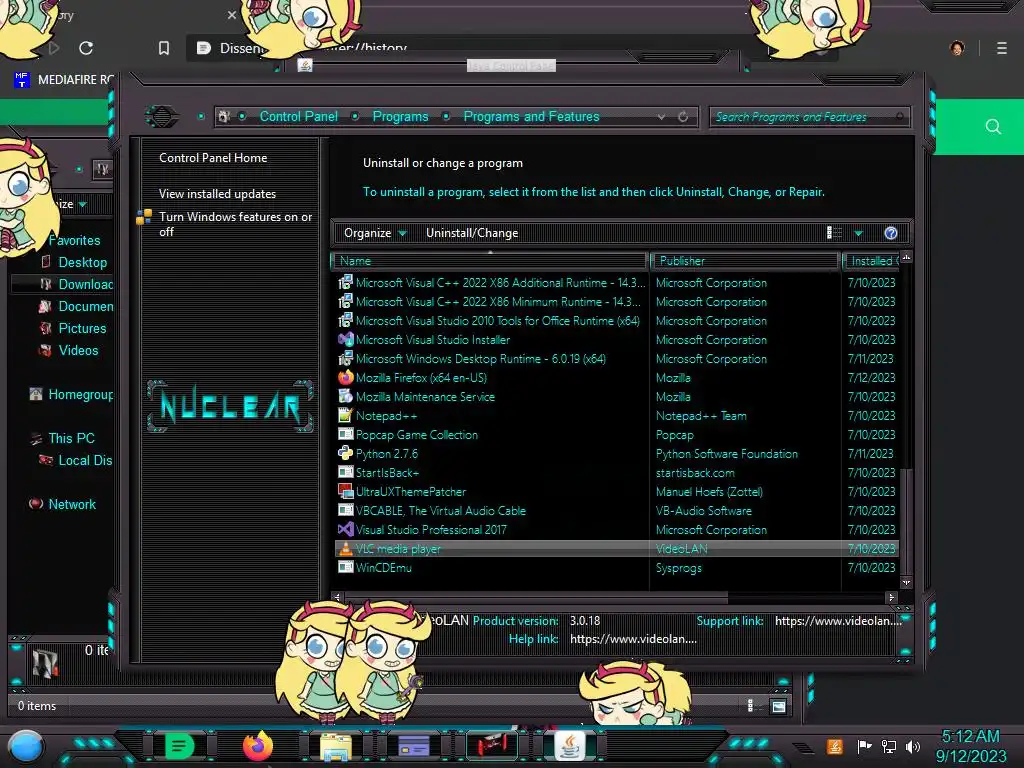This screenshot has width=1024, height=768.
Task: Sort by the Publisher column header
Action: 745,261
